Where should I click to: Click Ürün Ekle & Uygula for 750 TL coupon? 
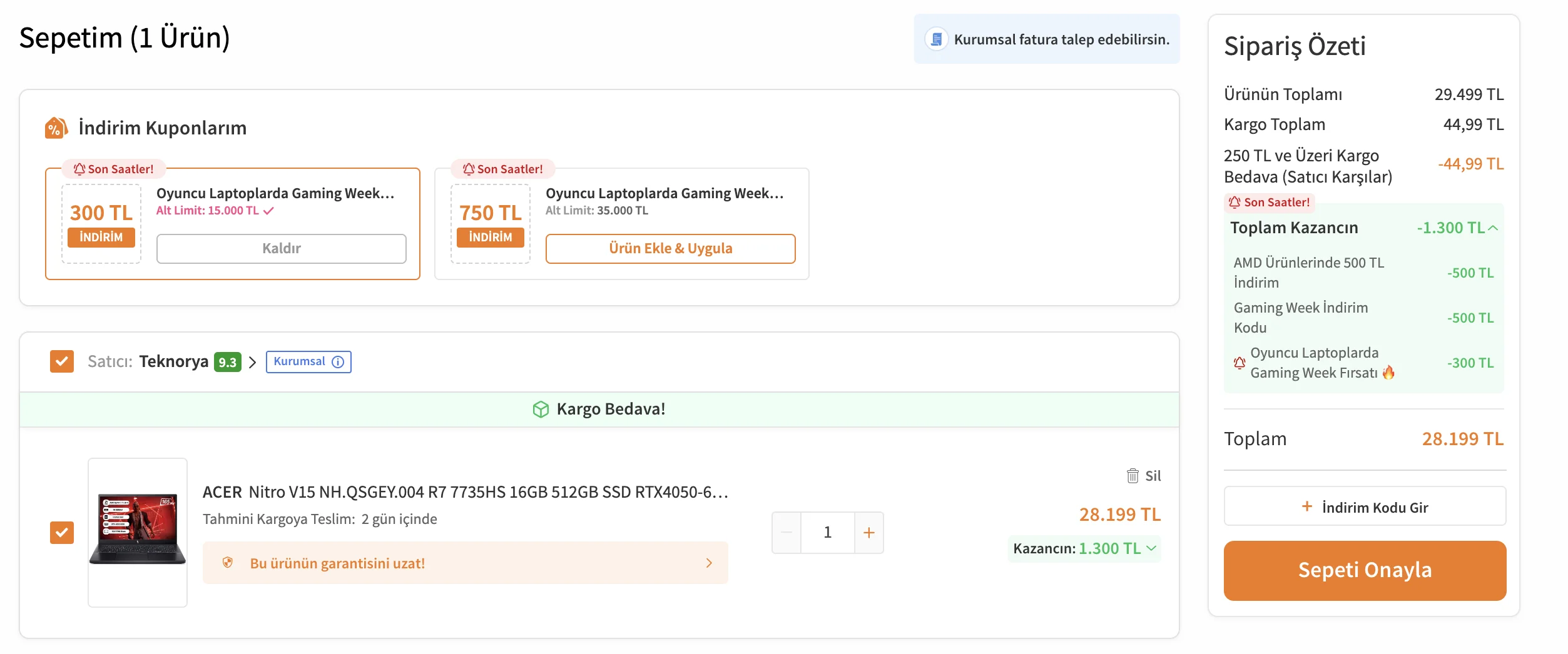[670, 249]
